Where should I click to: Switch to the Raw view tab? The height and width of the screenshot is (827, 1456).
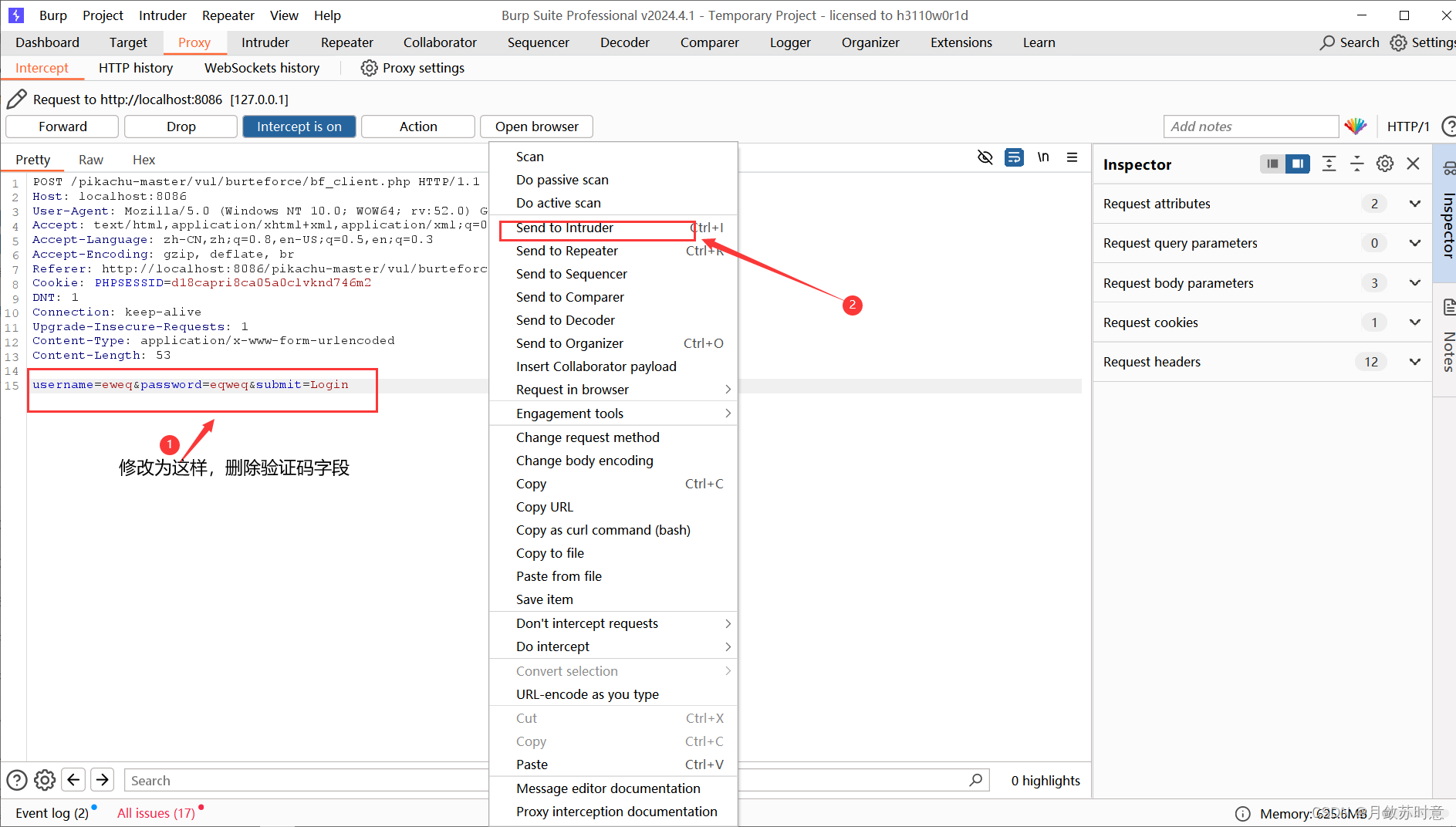(91, 160)
